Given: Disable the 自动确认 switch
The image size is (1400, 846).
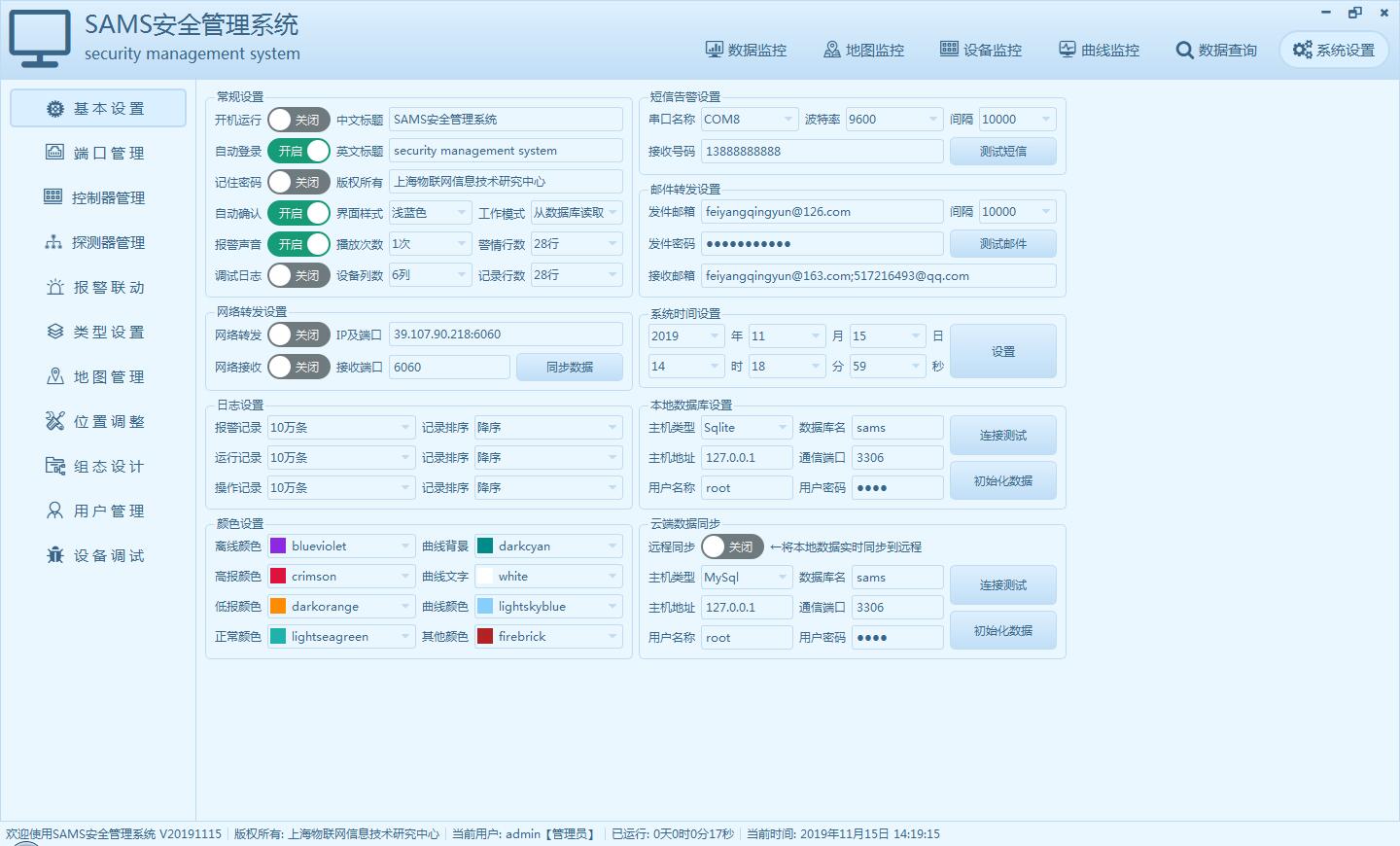Looking at the screenshot, I should pyautogui.click(x=298, y=213).
